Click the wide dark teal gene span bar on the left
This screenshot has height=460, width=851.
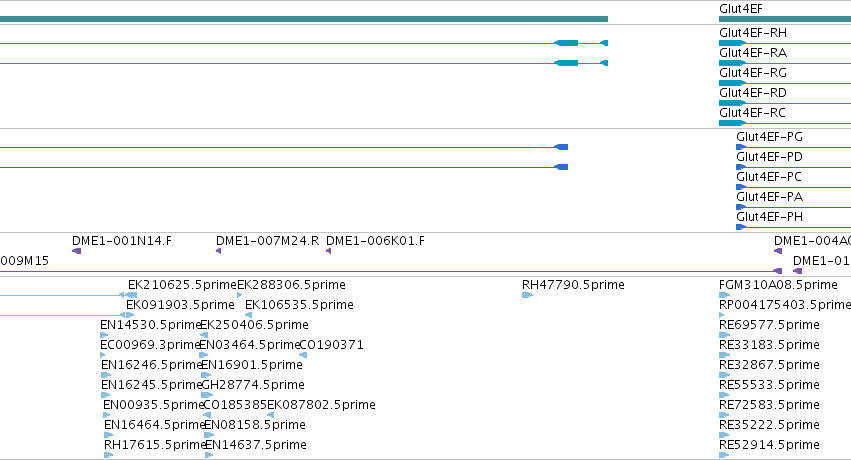coord(304,19)
